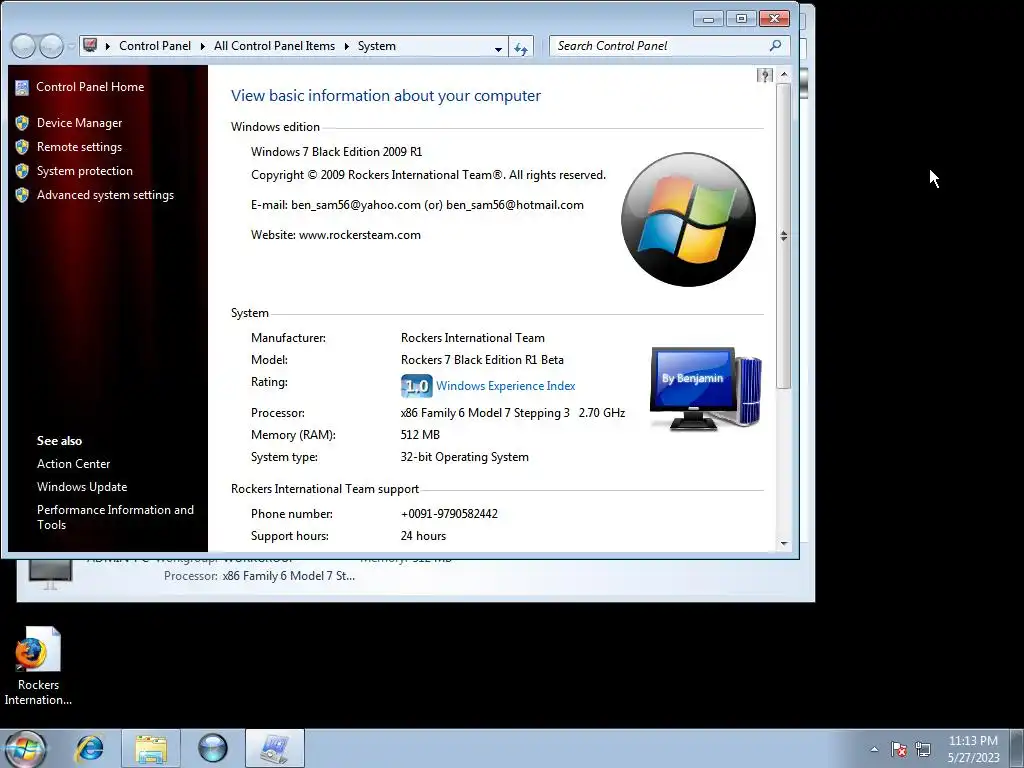Show hidden tray icons arrow
The width and height of the screenshot is (1024, 768).
pyautogui.click(x=874, y=750)
